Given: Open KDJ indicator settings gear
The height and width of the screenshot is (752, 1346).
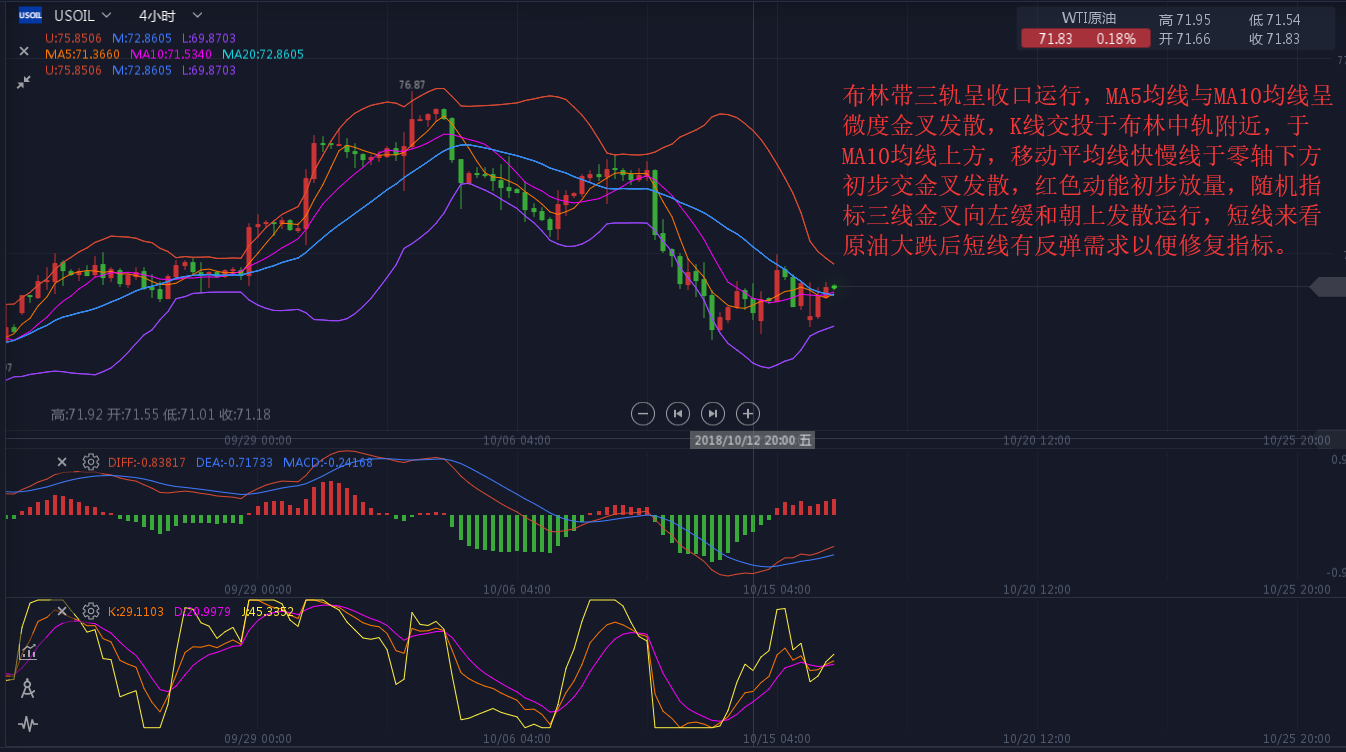Looking at the screenshot, I should click(91, 611).
